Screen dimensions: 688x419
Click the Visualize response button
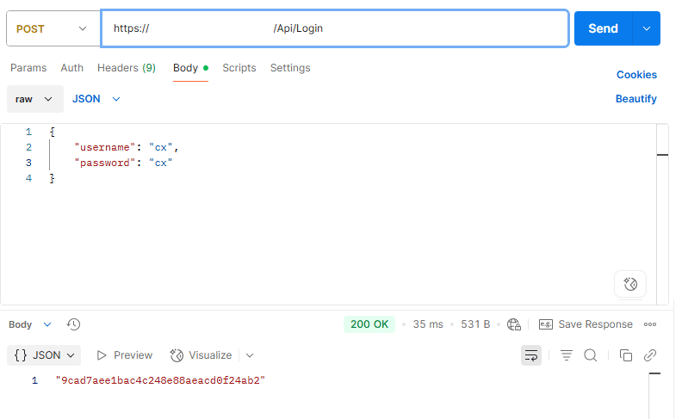[201, 355]
